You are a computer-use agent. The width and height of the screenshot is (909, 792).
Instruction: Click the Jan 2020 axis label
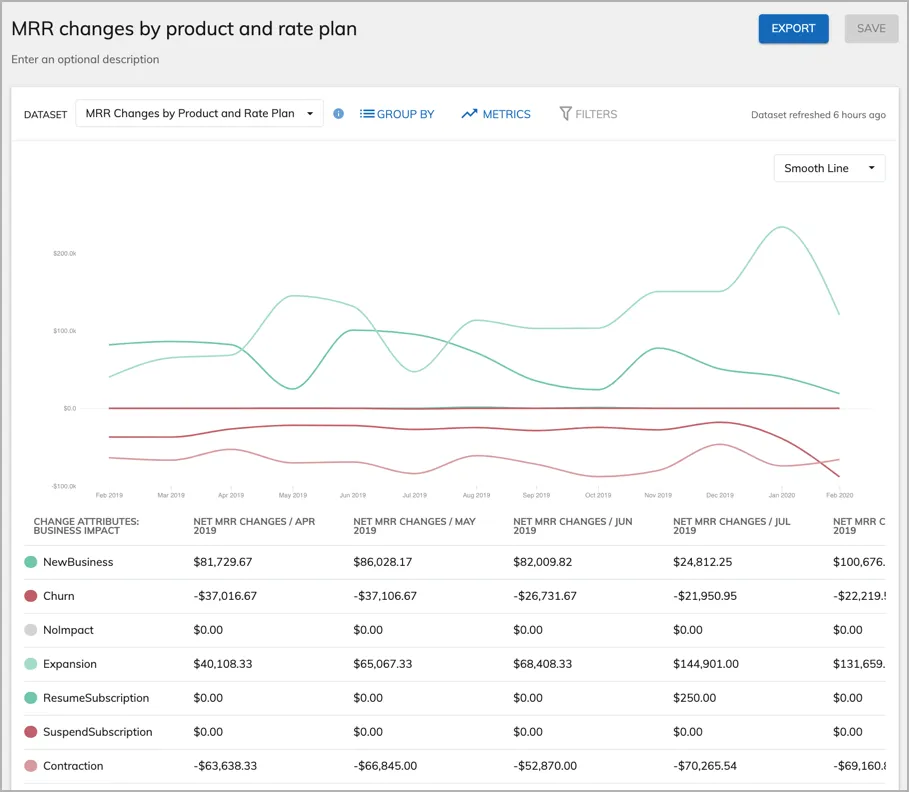tap(781, 495)
